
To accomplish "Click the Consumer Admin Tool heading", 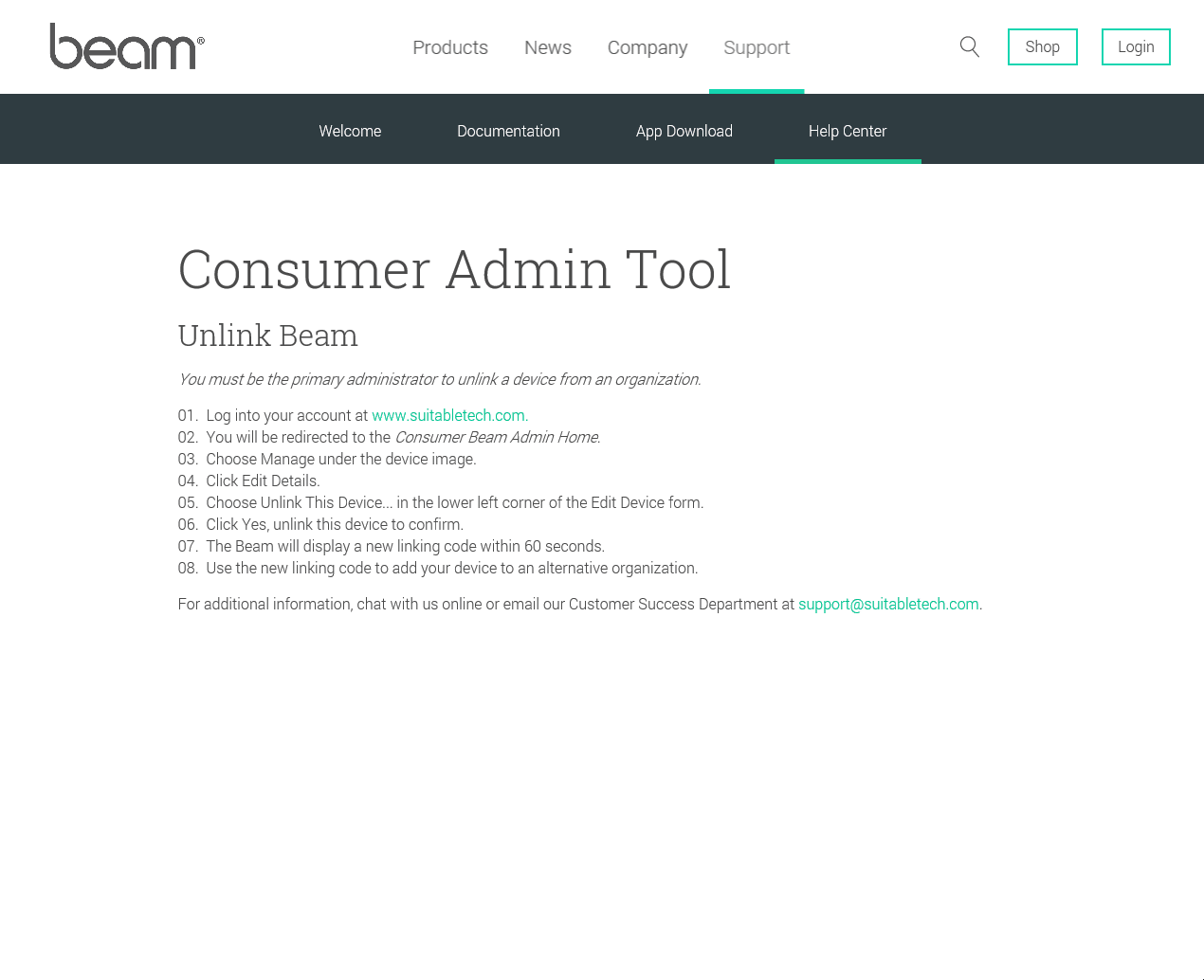I will pyautogui.click(x=454, y=269).
